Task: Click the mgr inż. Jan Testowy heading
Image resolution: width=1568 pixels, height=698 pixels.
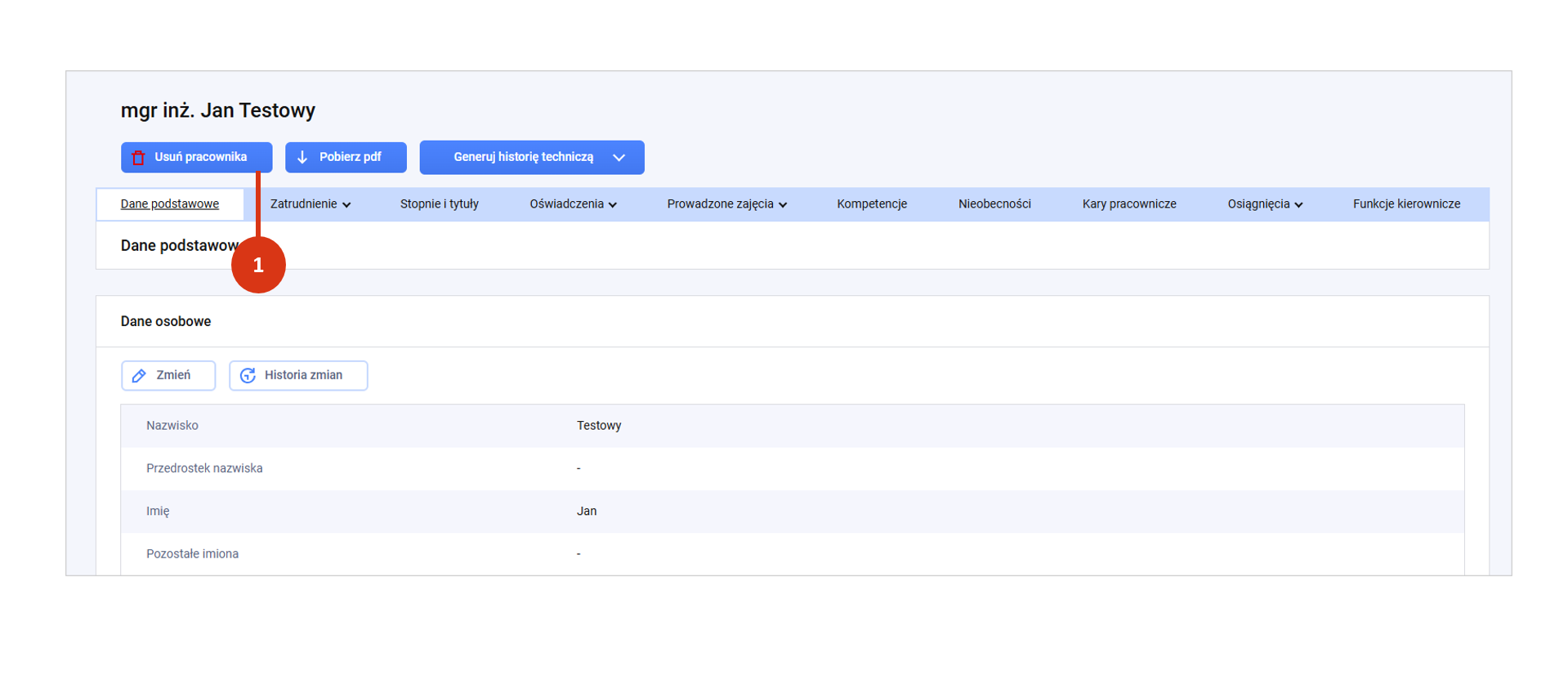Action: tap(218, 110)
